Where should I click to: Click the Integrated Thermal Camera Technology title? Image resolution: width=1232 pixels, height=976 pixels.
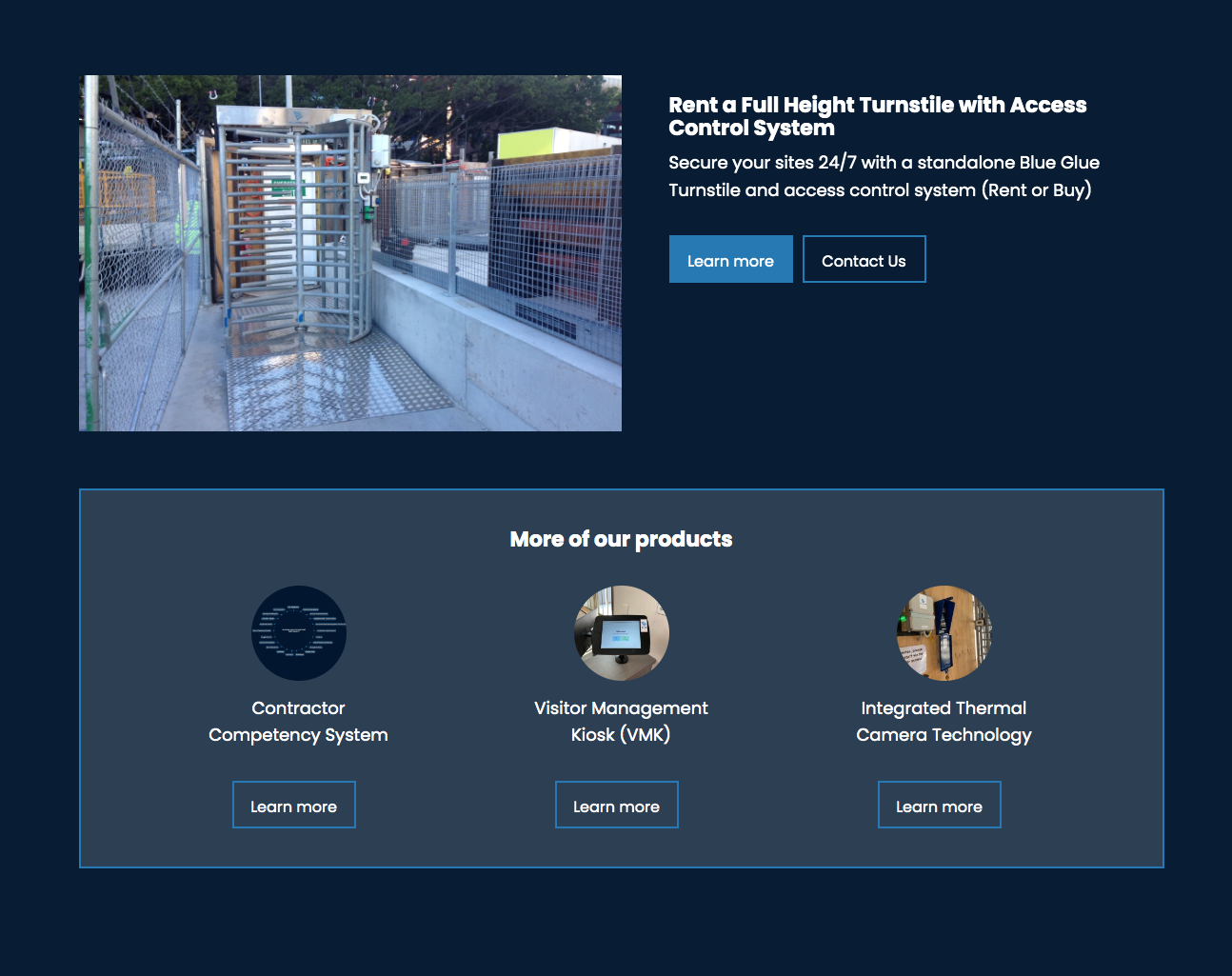point(944,722)
